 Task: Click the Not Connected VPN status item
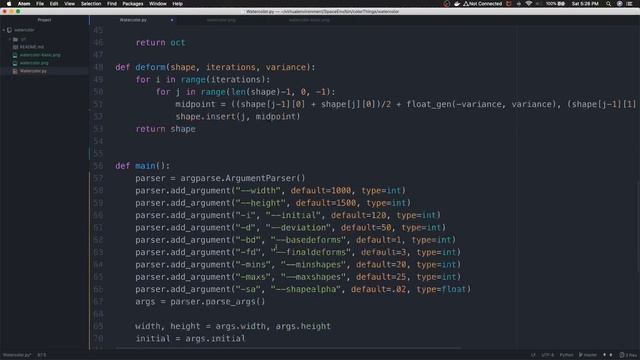coord(482,4)
